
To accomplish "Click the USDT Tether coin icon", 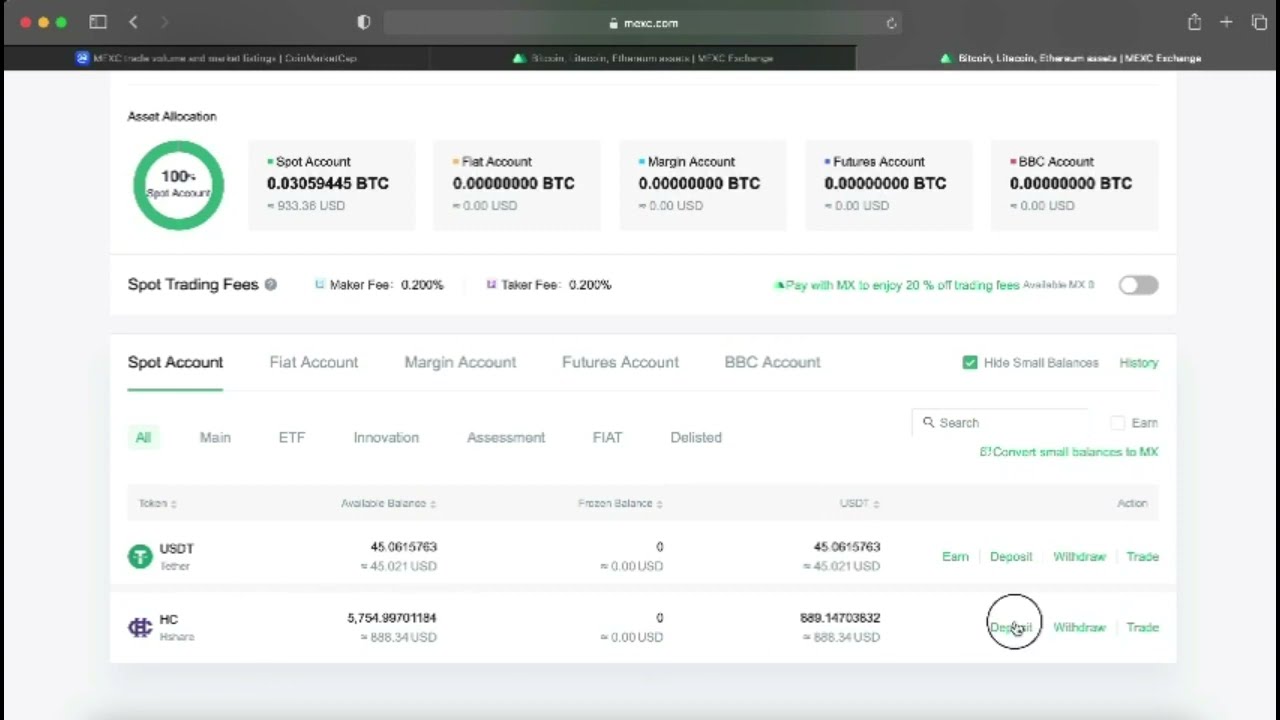I will [x=140, y=557].
